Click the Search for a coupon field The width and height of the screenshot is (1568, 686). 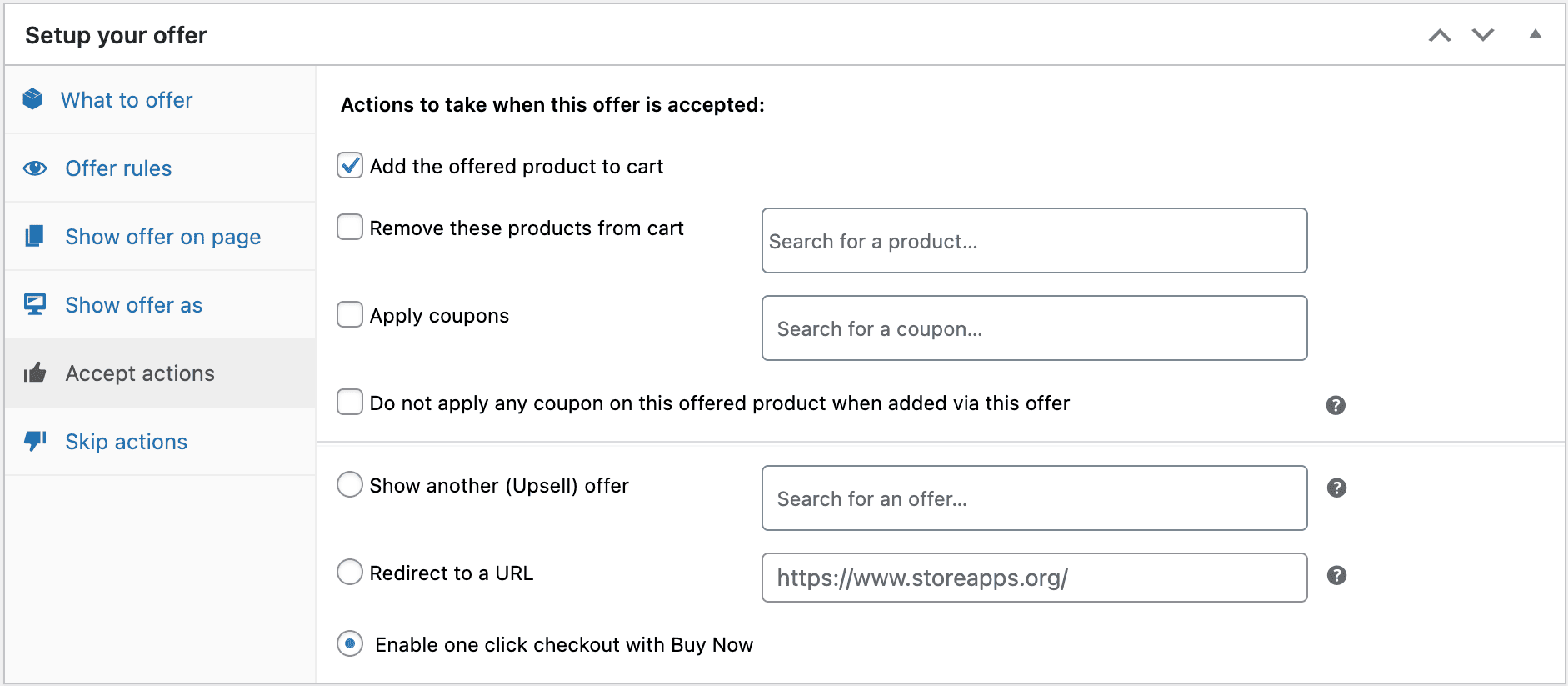(1034, 328)
